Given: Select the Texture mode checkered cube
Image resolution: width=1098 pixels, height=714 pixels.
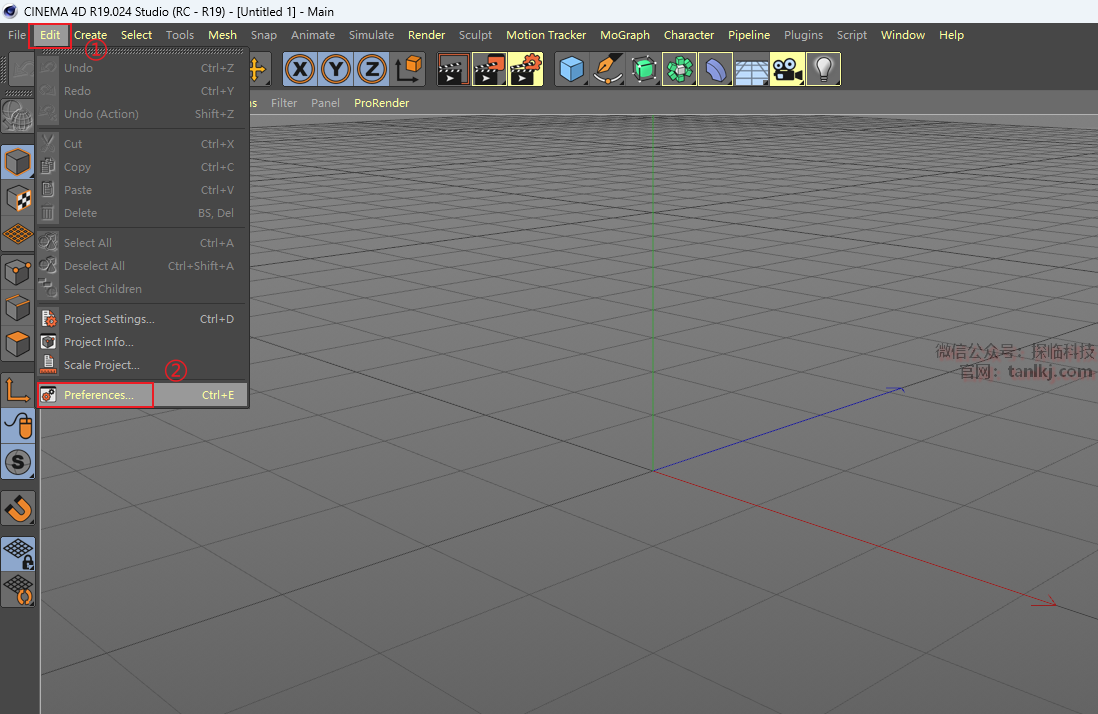Looking at the screenshot, I should [x=19, y=199].
